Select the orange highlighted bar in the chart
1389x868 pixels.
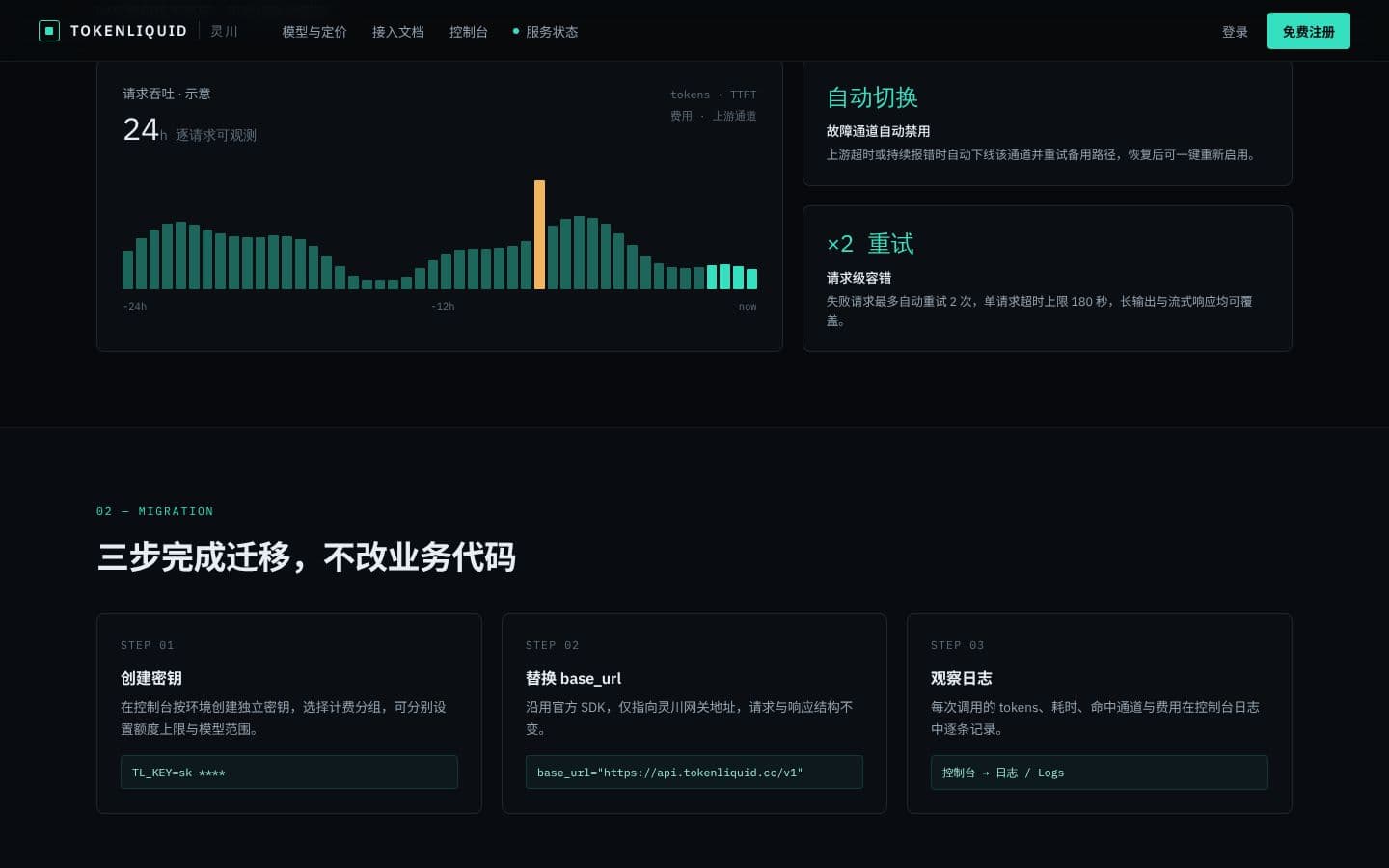click(540, 234)
